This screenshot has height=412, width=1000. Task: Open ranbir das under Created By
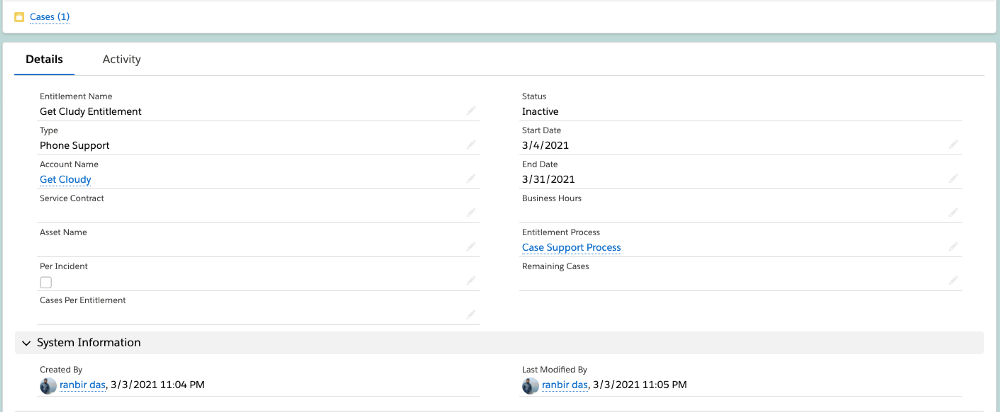pyautogui.click(x=82, y=385)
